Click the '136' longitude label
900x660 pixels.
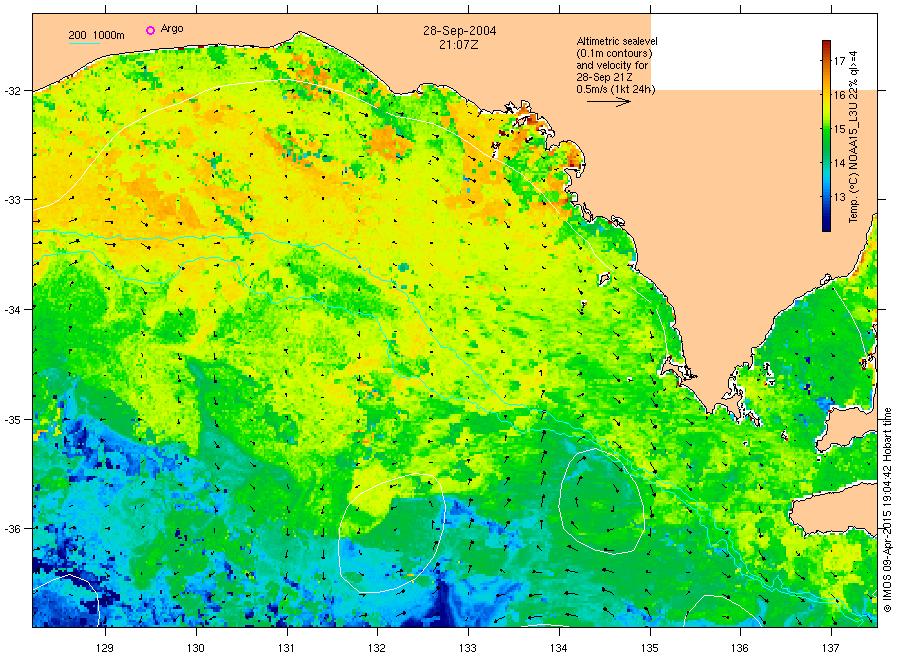pos(740,649)
